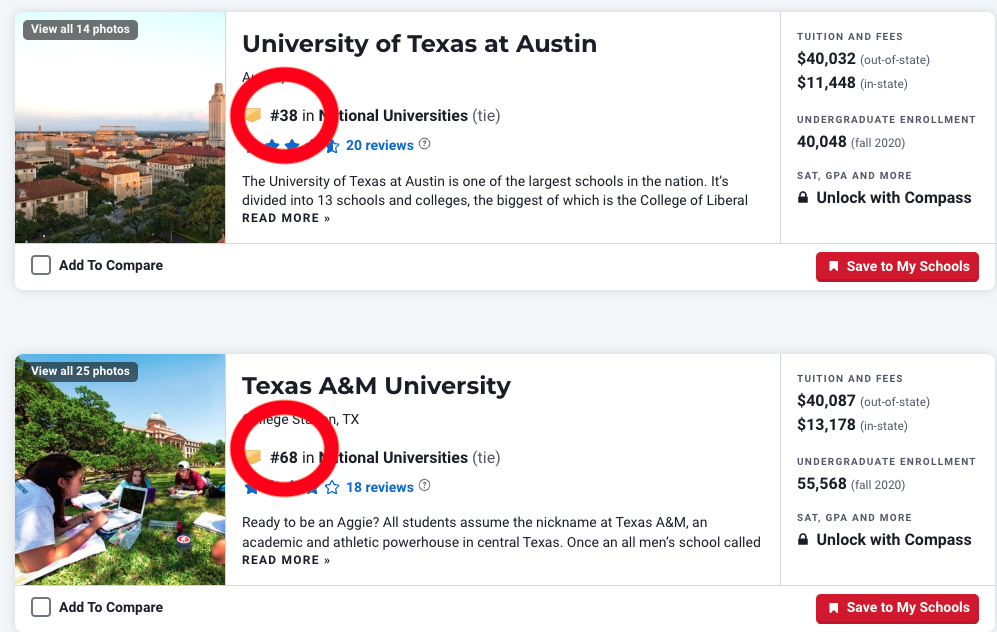997x632 pixels.
Task: View all 25 photos of Texas A&M
Action: (80, 371)
